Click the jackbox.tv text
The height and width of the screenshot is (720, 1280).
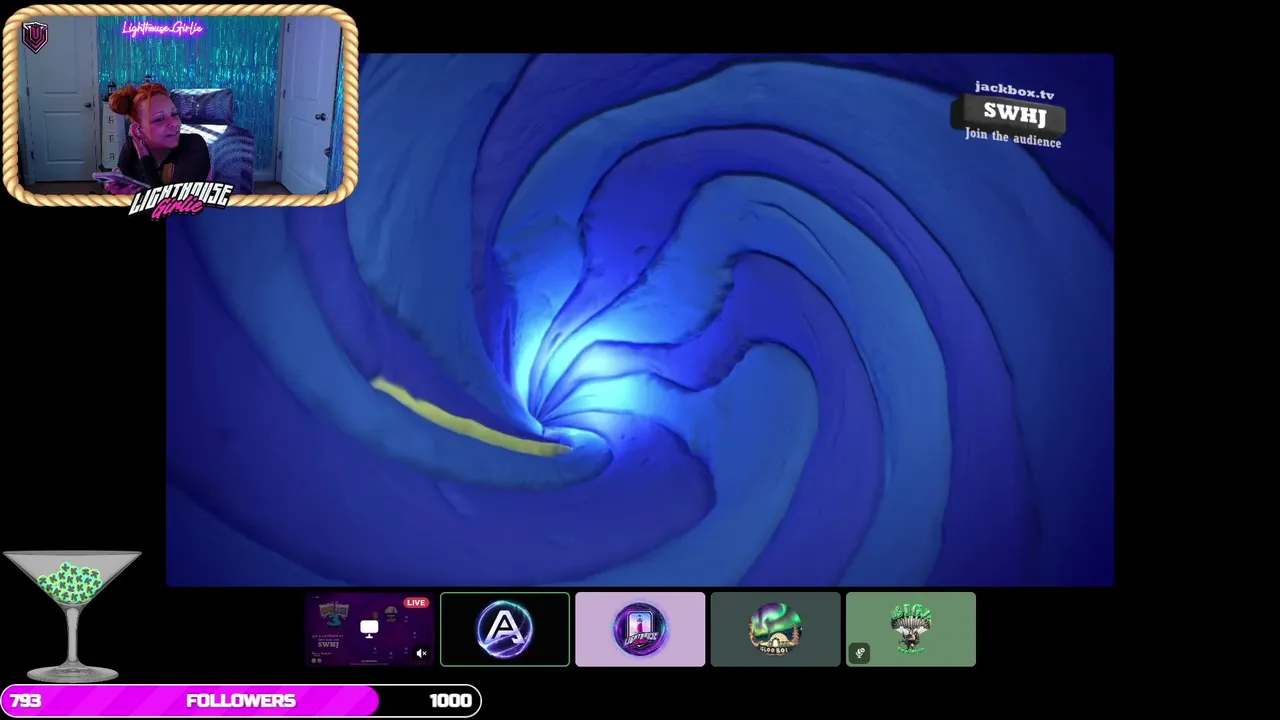pos(1014,91)
